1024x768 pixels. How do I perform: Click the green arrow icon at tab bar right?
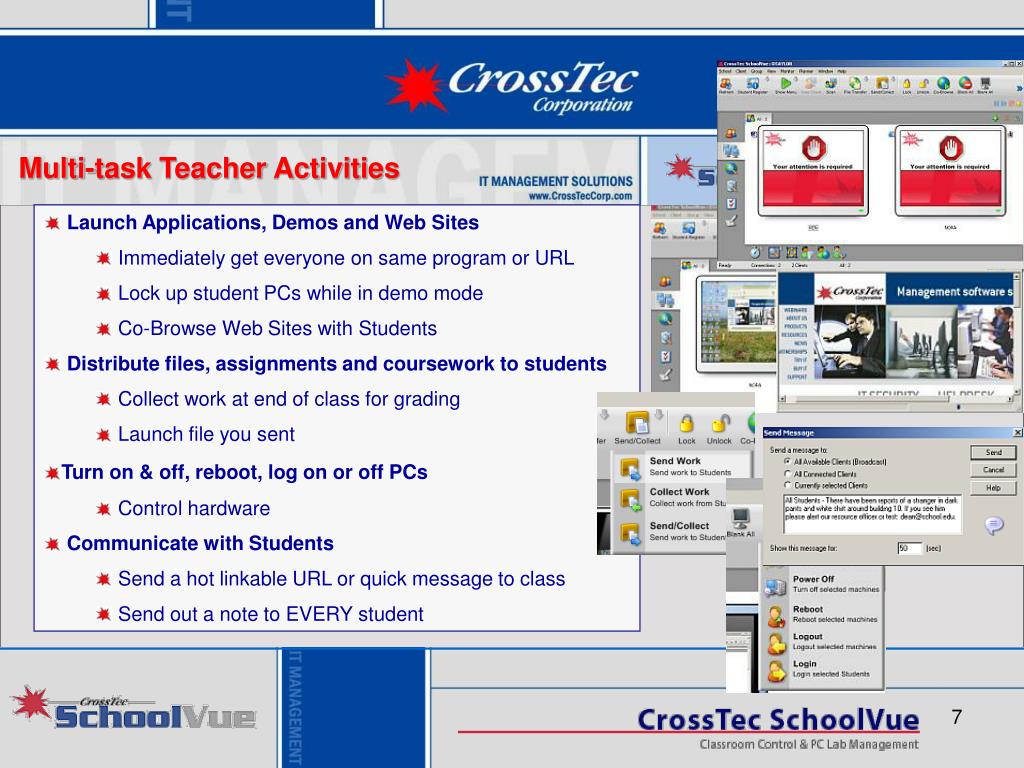click(x=995, y=118)
